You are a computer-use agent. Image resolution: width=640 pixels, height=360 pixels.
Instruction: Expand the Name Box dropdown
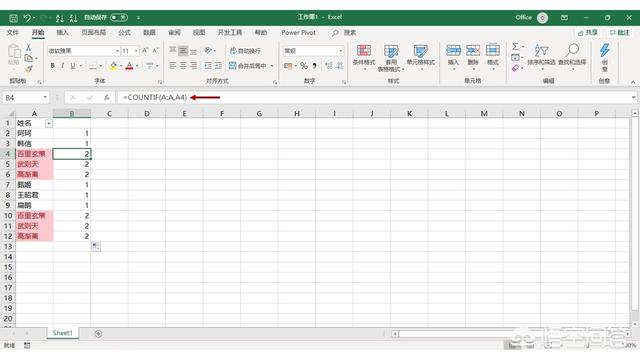(45, 98)
